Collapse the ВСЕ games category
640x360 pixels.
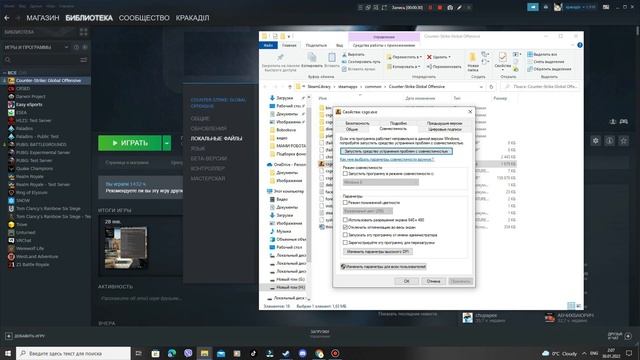4,73
